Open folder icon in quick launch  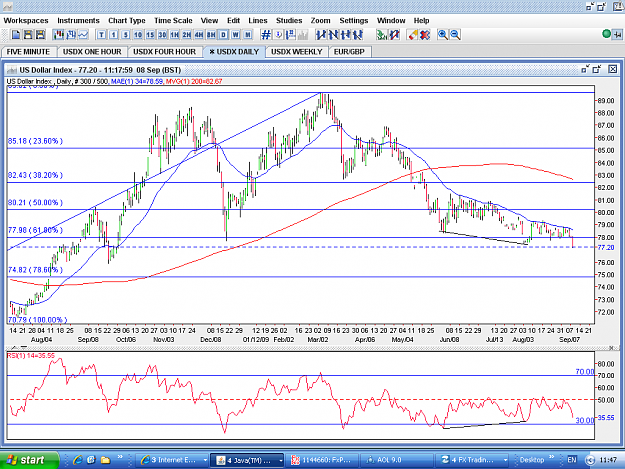105,460
